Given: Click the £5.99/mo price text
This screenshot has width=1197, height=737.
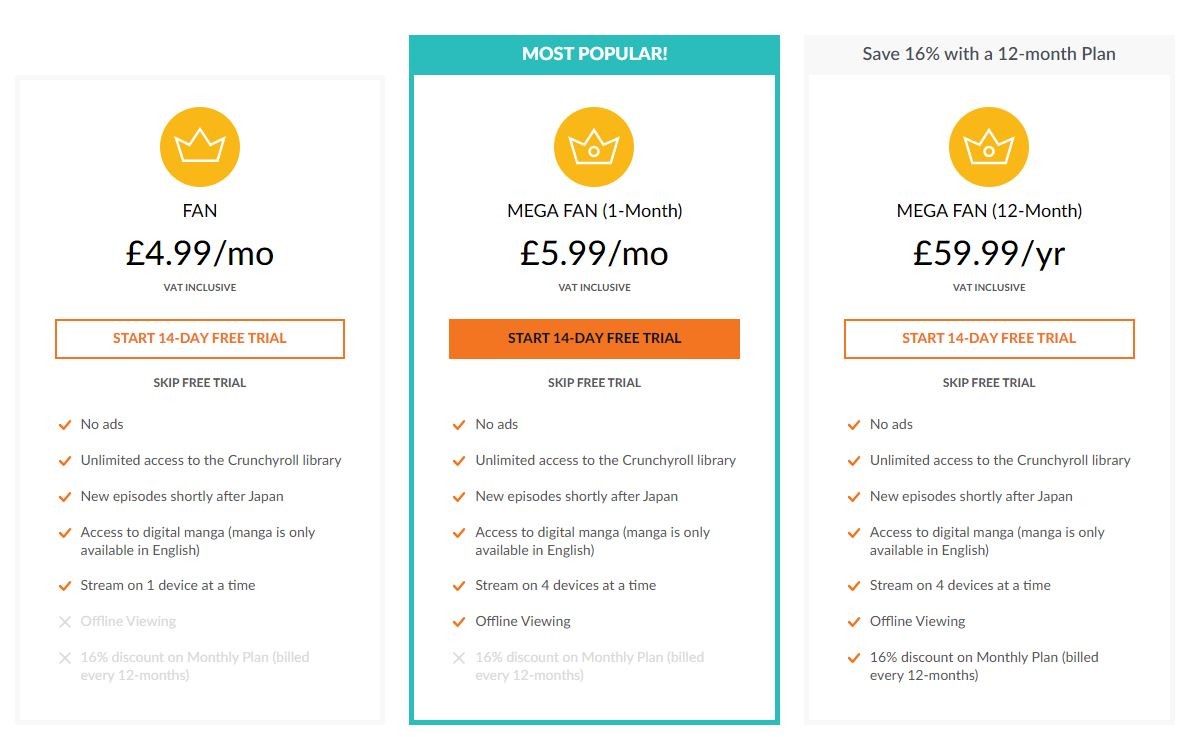Looking at the screenshot, I should coord(594,252).
